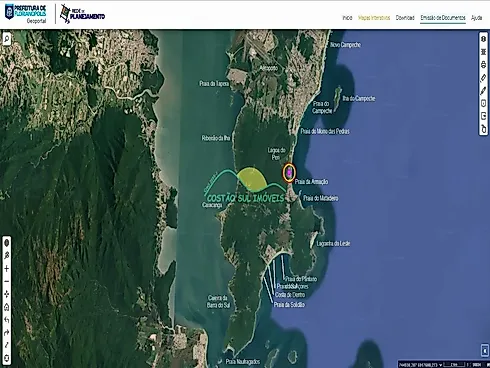Click the Ilha do Campeche label
This screenshot has height=368, width=490.
(x=359, y=98)
